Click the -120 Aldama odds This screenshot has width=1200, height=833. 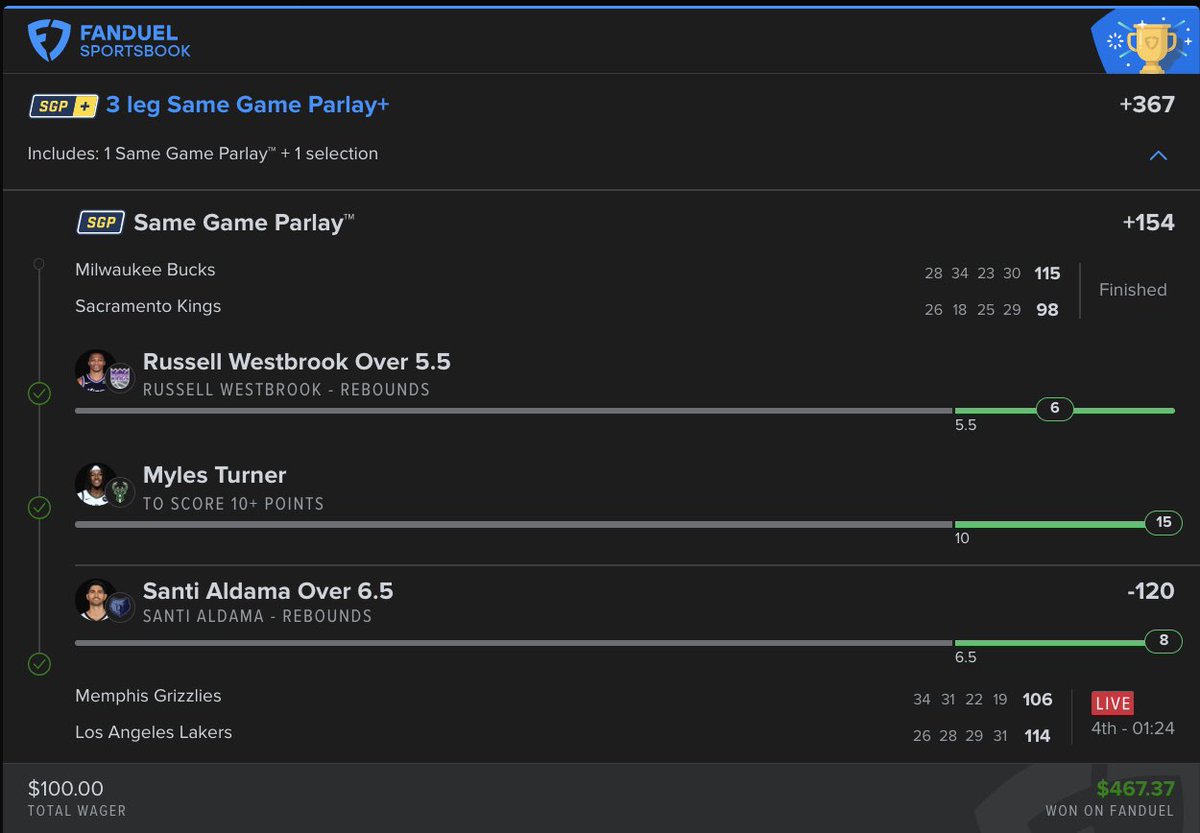coord(1150,591)
